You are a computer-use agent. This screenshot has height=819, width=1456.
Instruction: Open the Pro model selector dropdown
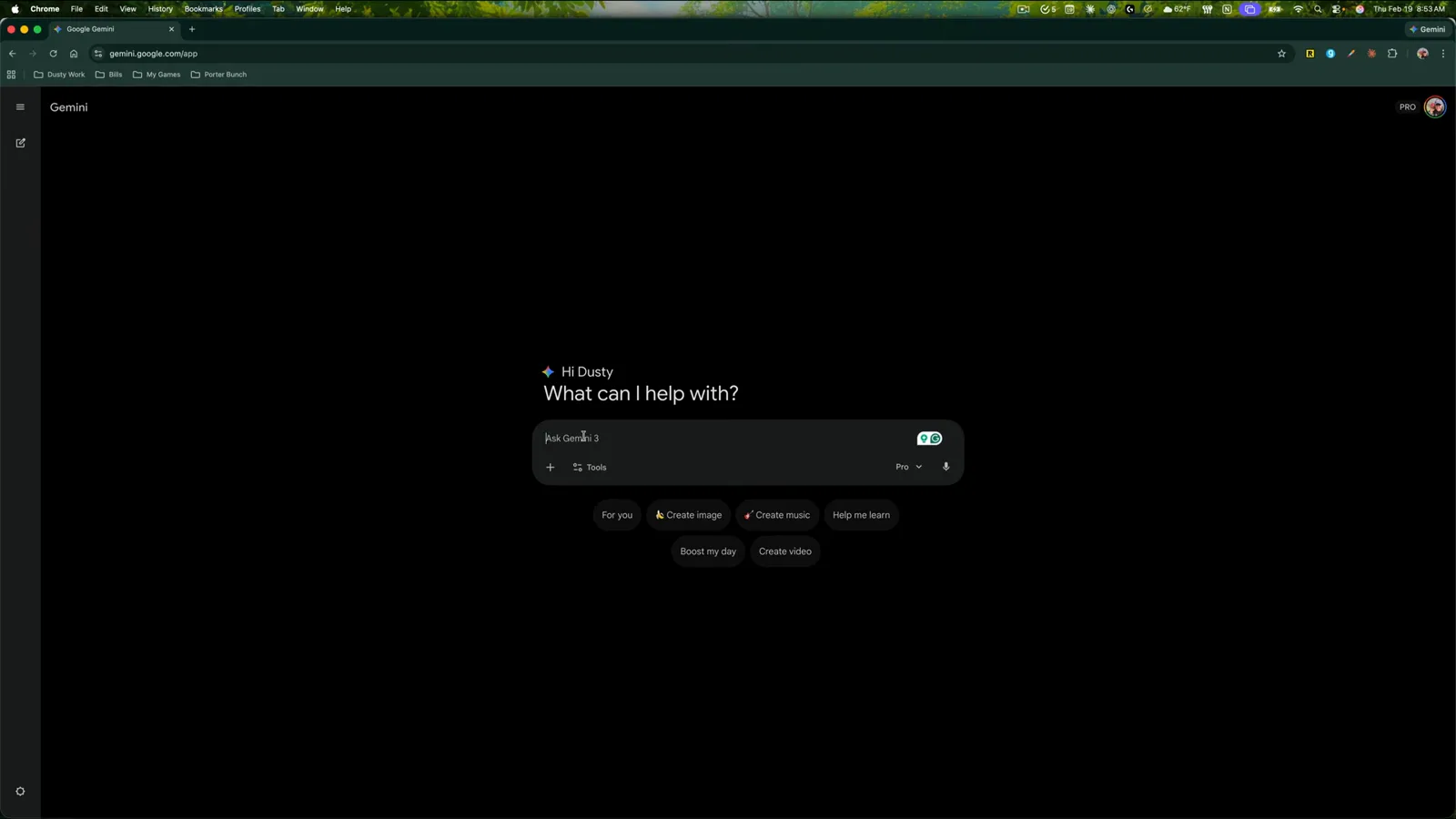click(x=908, y=467)
